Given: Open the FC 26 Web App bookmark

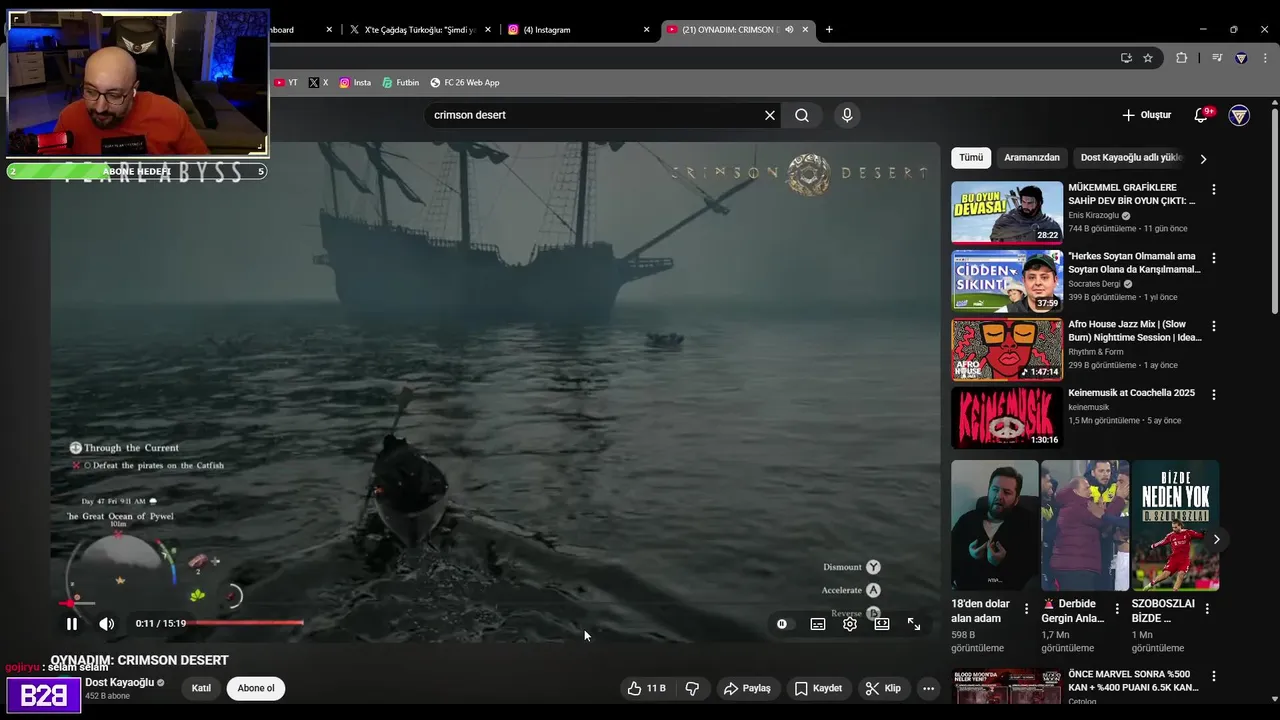Looking at the screenshot, I should [x=465, y=83].
